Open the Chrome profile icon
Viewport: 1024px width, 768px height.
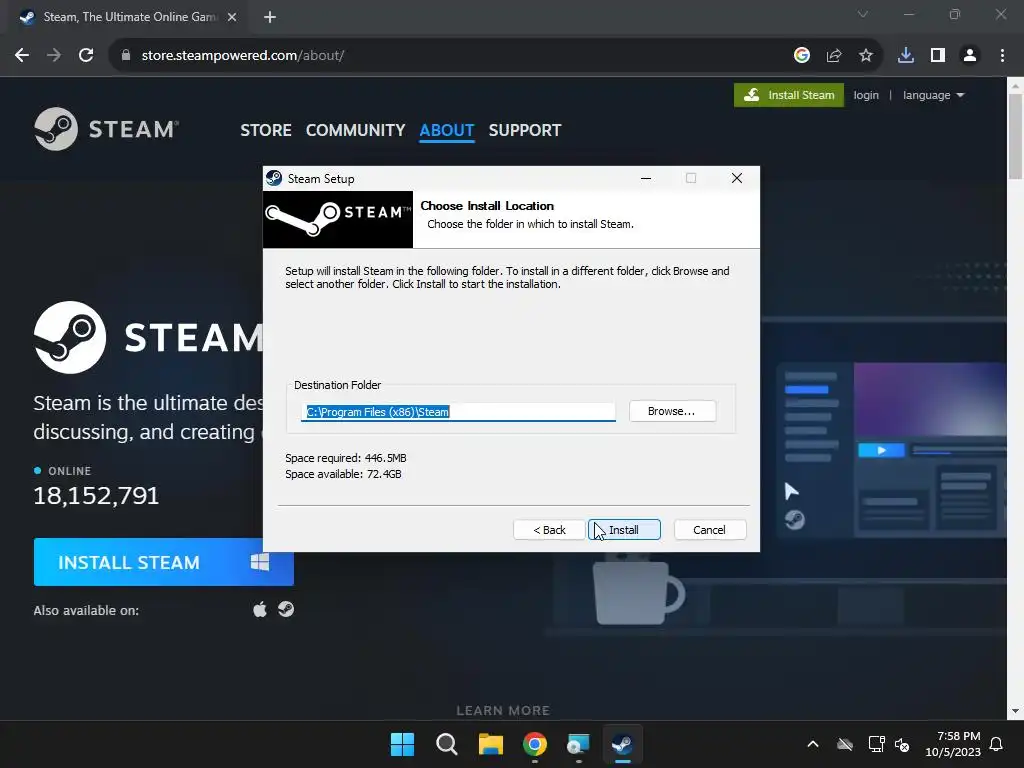pyautogui.click(x=970, y=56)
